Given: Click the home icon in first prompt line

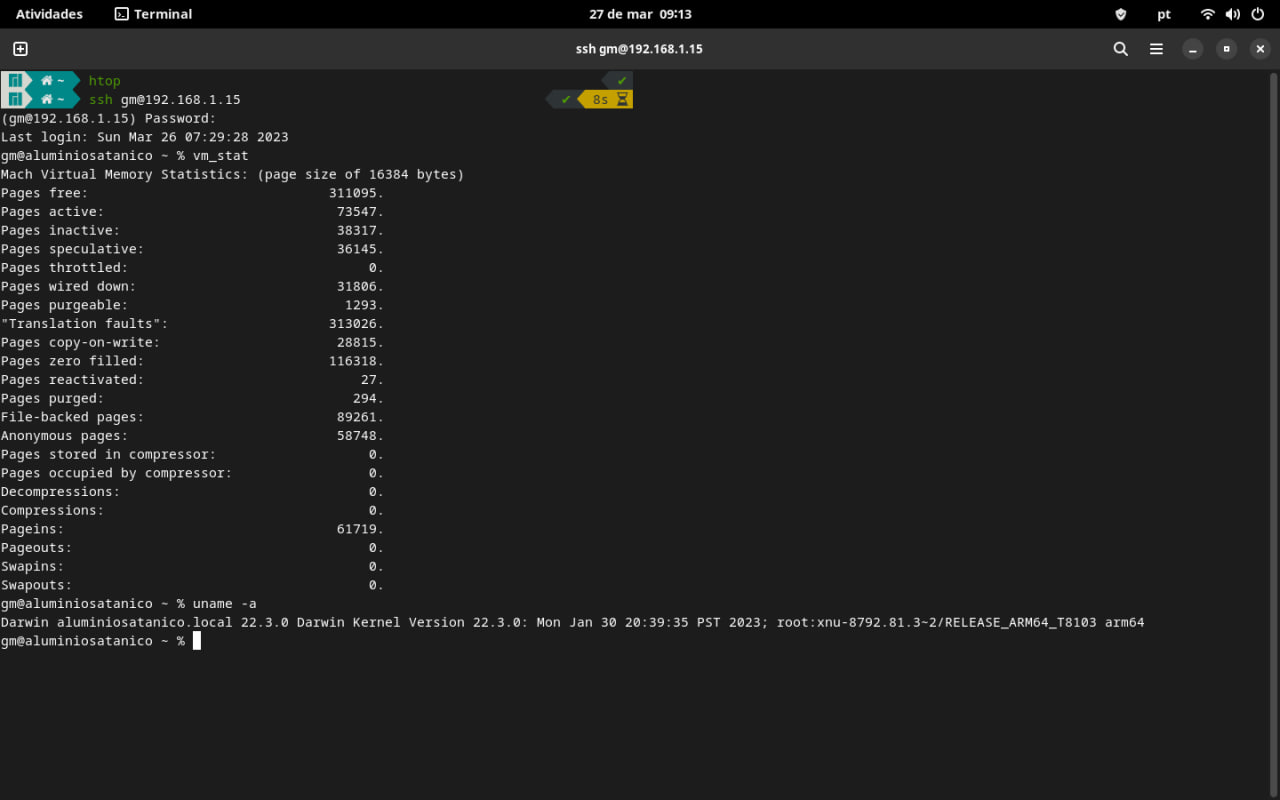Looking at the screenshot, I should pos(46,81).
